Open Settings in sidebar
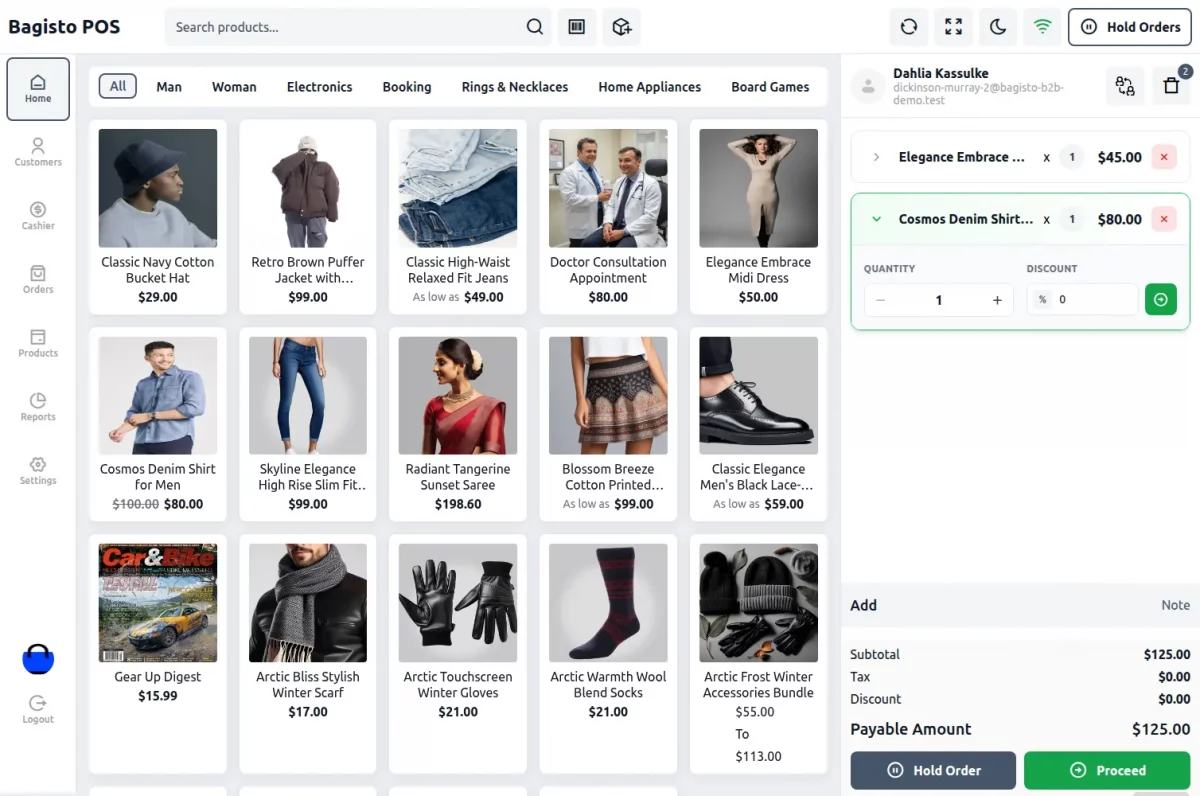The height and width of the screenshot is (796, 1200). [x=38, y=471]
